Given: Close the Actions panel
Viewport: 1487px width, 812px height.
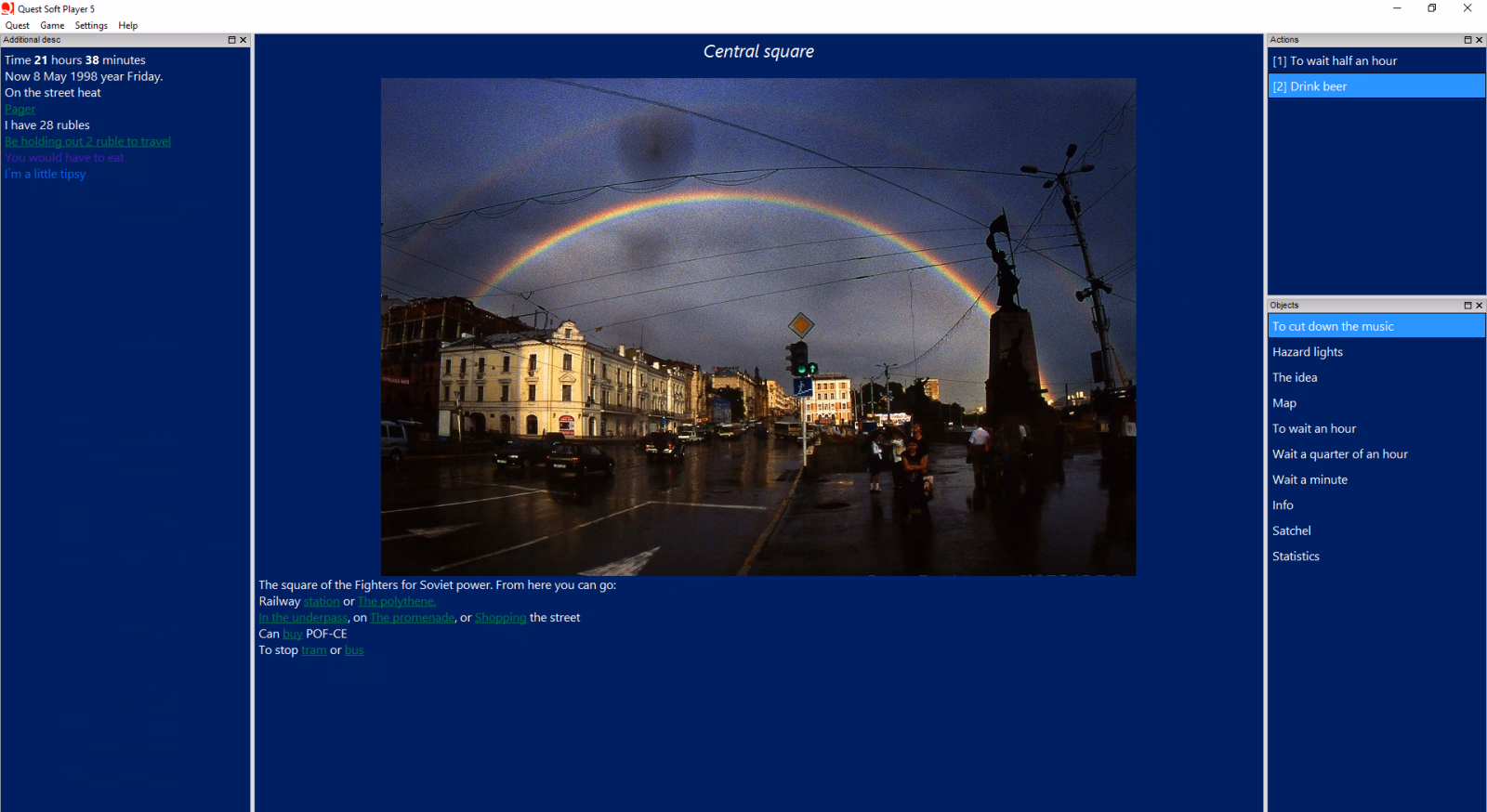Looking at the screenshot, I should (x=1480, y=40).
